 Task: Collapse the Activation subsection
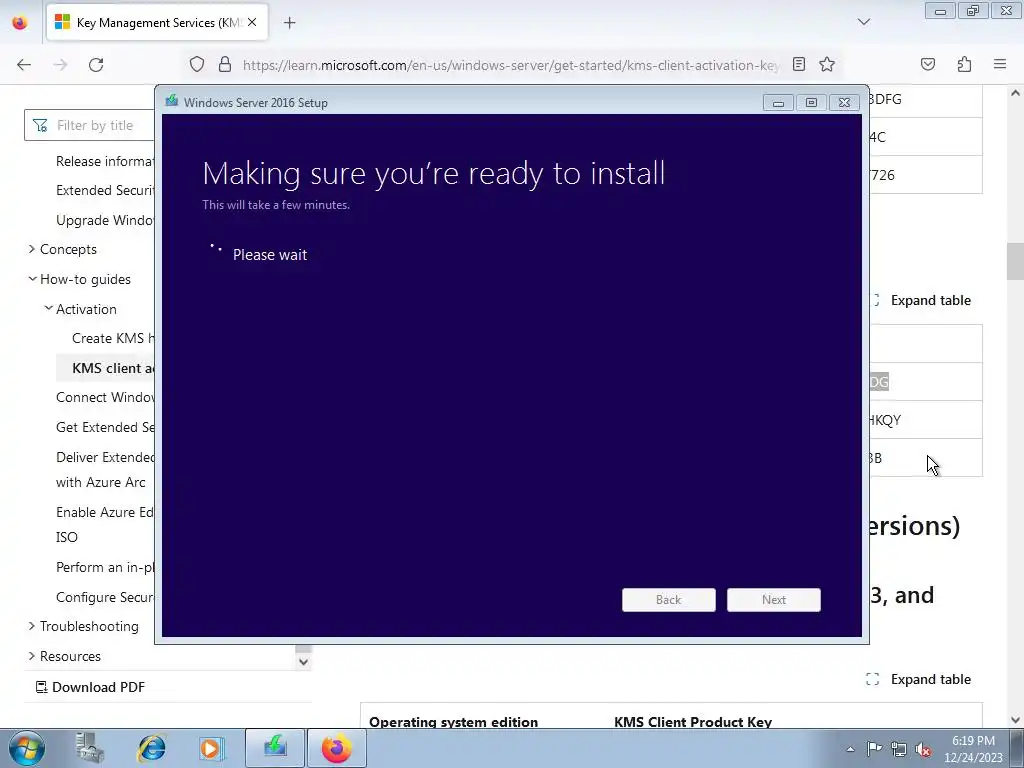tap(48, 308)
